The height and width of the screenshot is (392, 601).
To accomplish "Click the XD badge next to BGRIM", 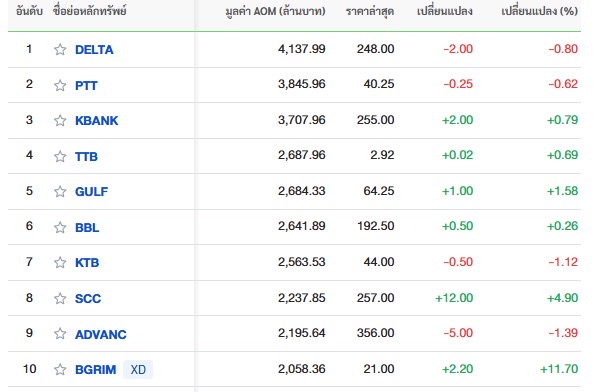I will tap(138, 369).
